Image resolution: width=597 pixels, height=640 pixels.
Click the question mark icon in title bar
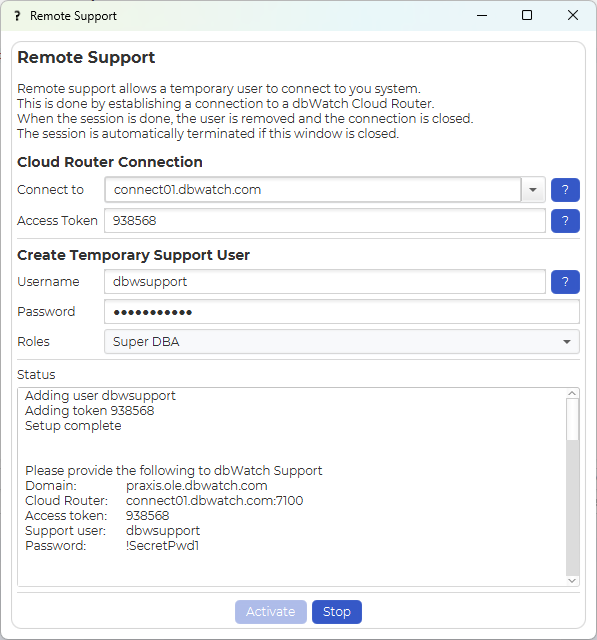(x=17, y=16)
